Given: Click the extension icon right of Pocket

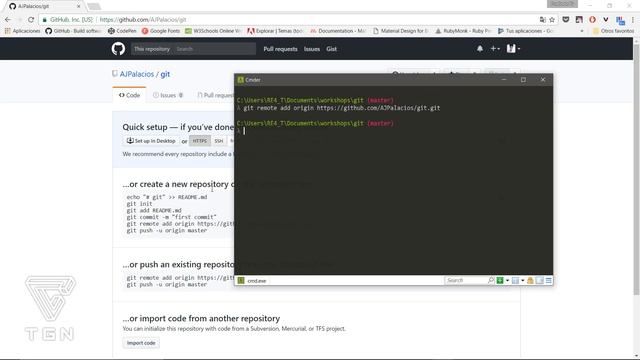Looking at the screenshot, I should (579, 20).
